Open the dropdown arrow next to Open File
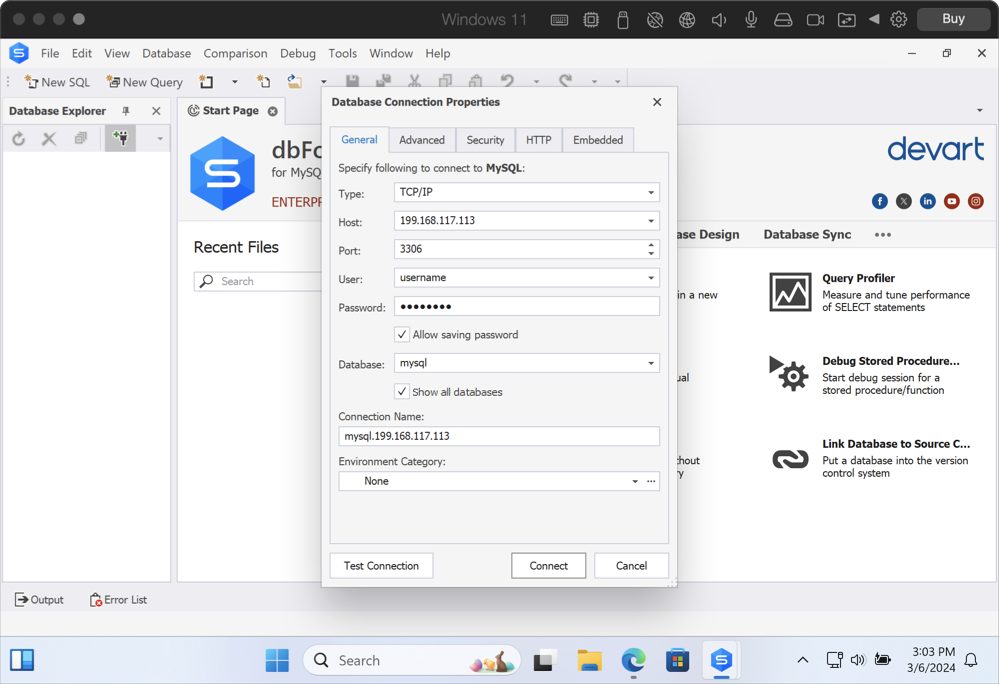The height and width of the screenshot is (684, 999). 323,82
